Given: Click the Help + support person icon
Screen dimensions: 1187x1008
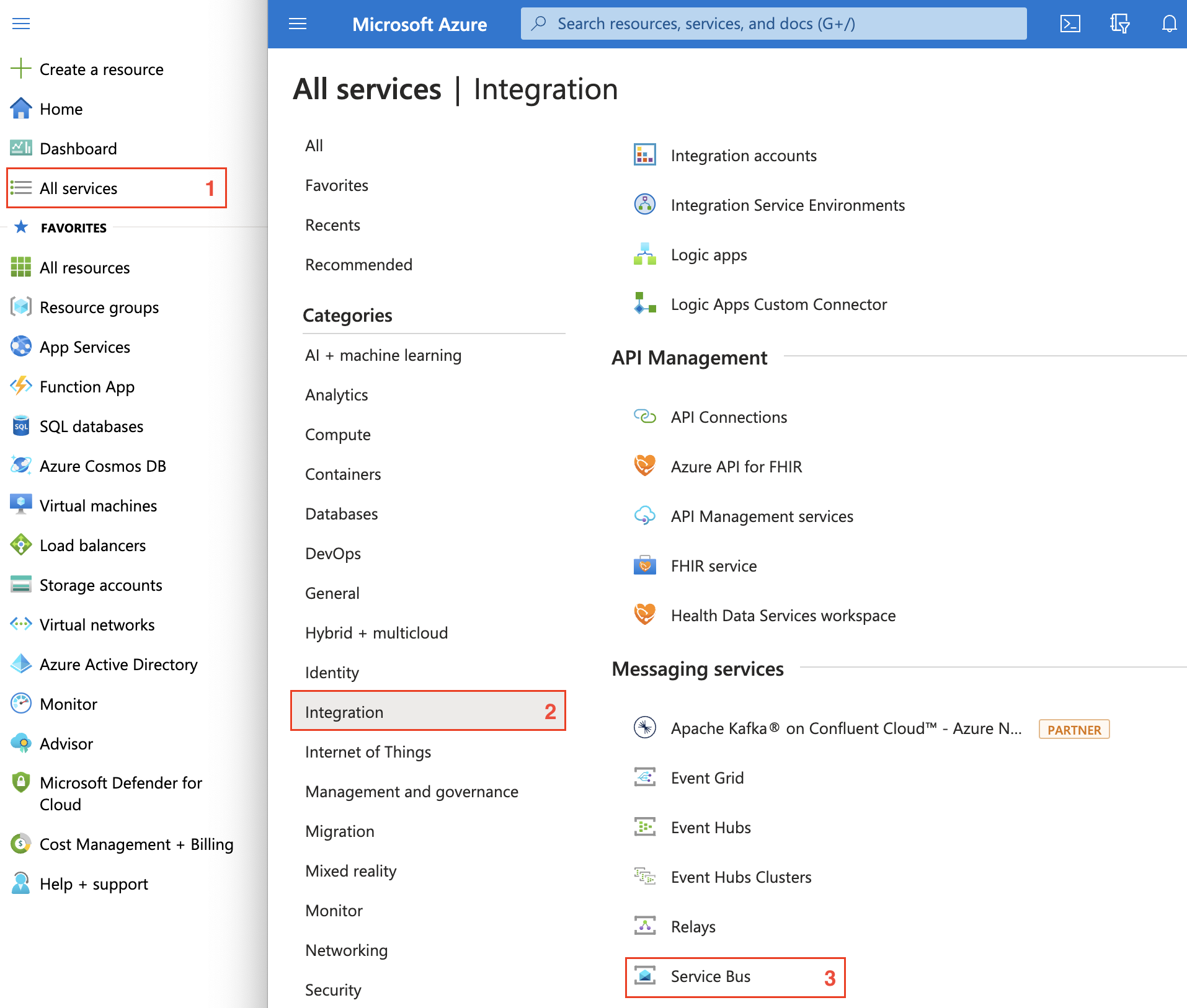Looking at the screenshot, I should (21, 883).
